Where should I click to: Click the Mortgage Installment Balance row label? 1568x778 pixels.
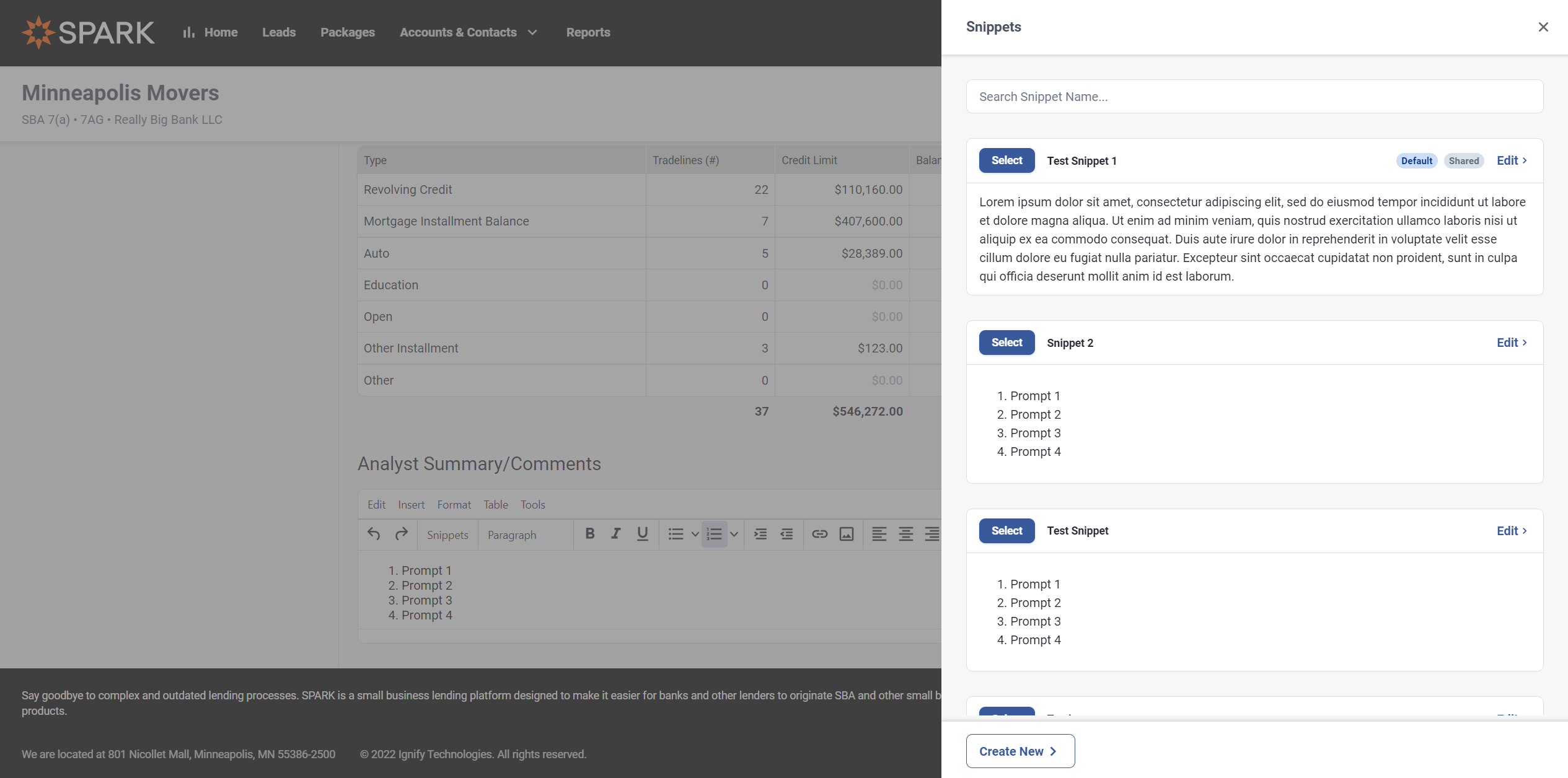coord(446,221)
